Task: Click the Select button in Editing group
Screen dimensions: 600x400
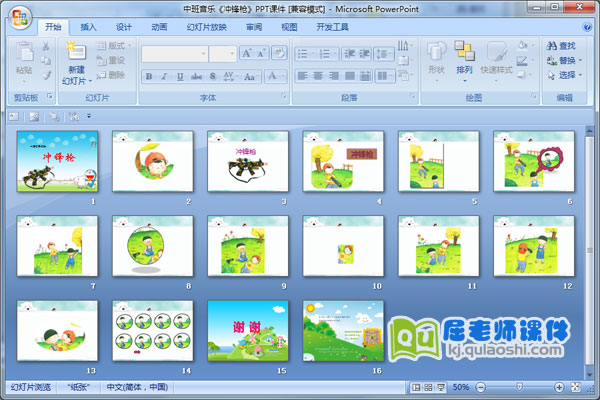Action: (x=564, y=75)
